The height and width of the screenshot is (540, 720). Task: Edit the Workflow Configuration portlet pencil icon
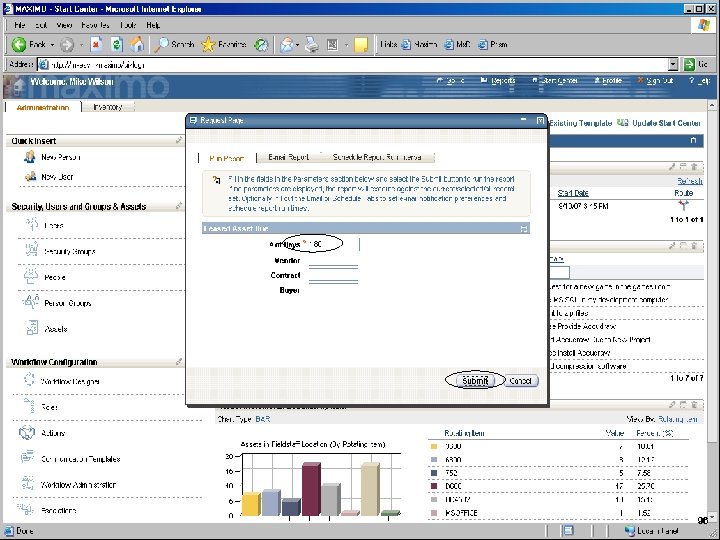point(179,362)
